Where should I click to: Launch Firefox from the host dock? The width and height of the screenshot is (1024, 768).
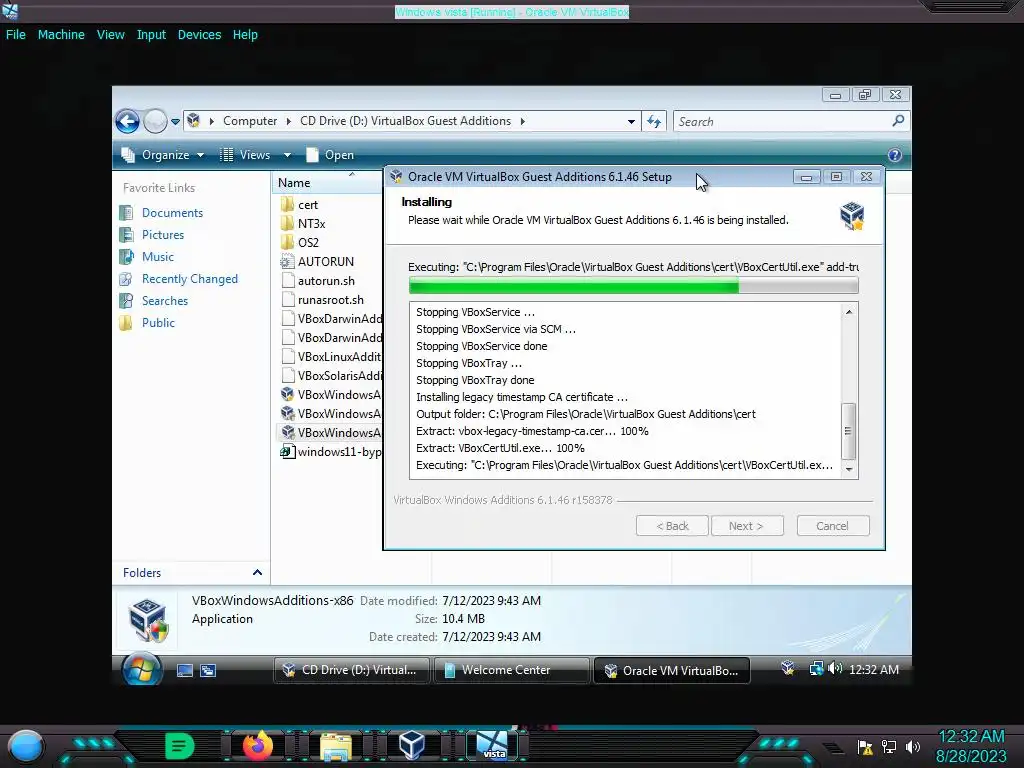pos(257,745)
